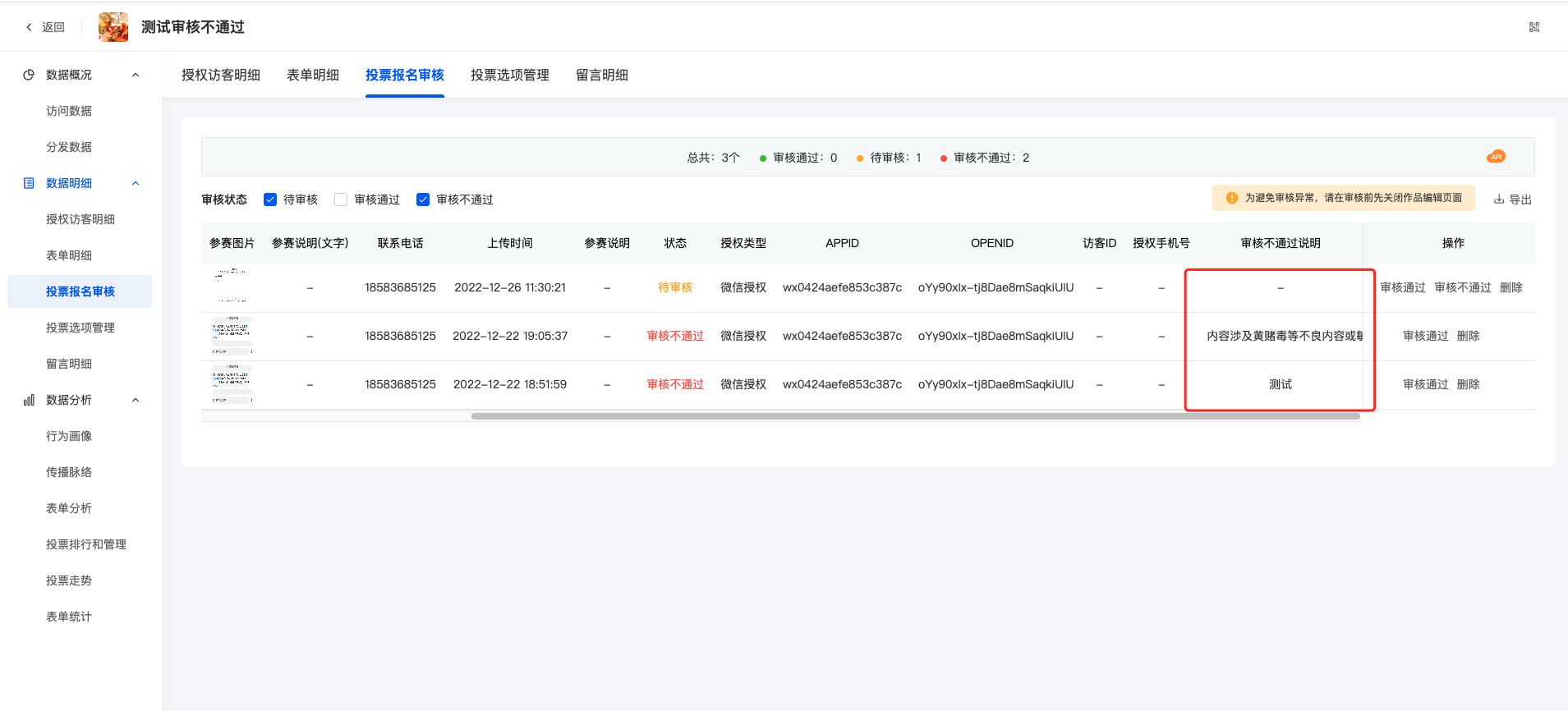The image size is (1568, 711).
Task: Click 删除 on the 测试 row
Action: (x=1468, y=384)
